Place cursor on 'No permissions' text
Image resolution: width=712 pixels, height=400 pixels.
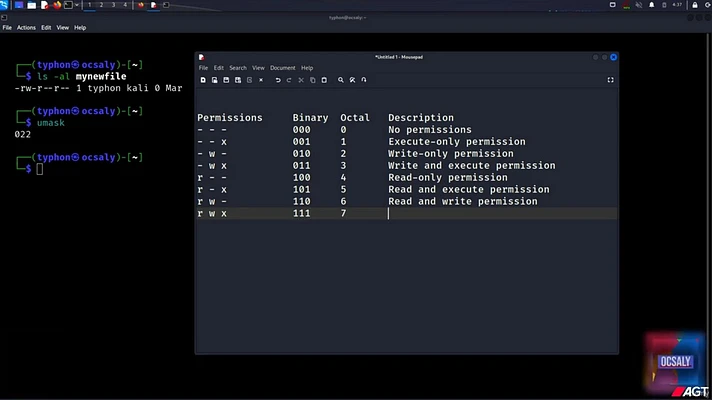coord(430,130)
